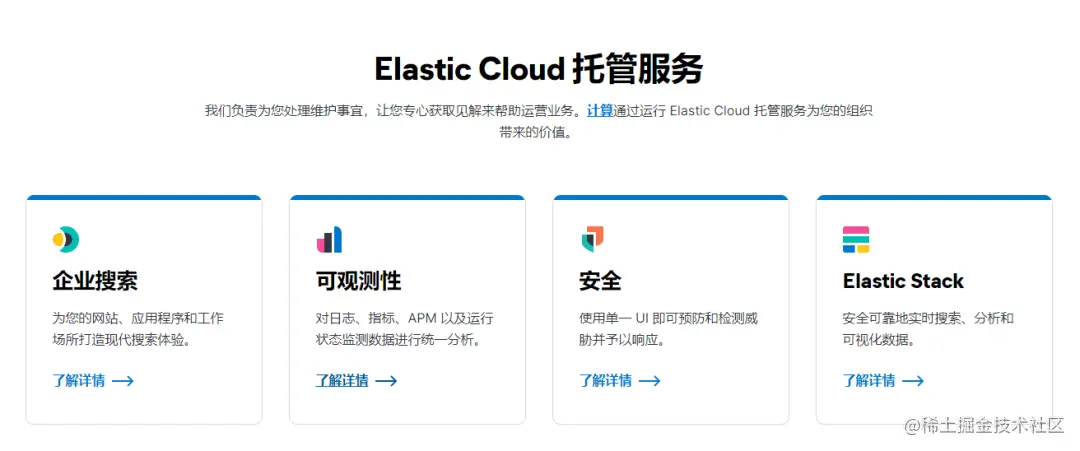
Task: Click the description 为您的网站、应用程序和工作场所打造现代搜索体验
Action: coord(138,329)
